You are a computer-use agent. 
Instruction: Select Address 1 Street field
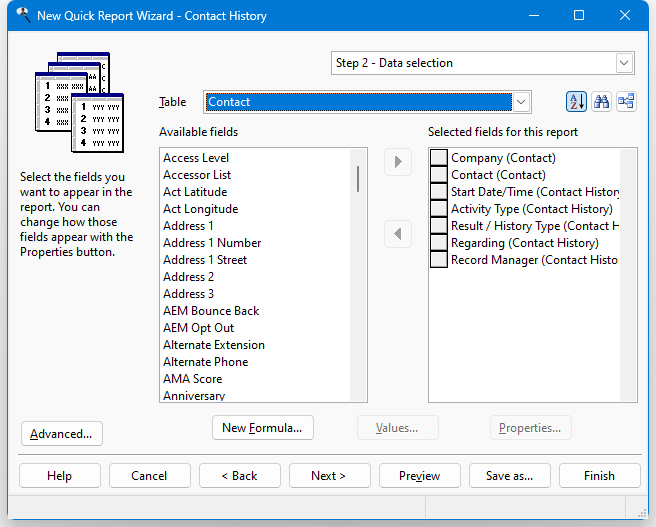coord(256,260)
